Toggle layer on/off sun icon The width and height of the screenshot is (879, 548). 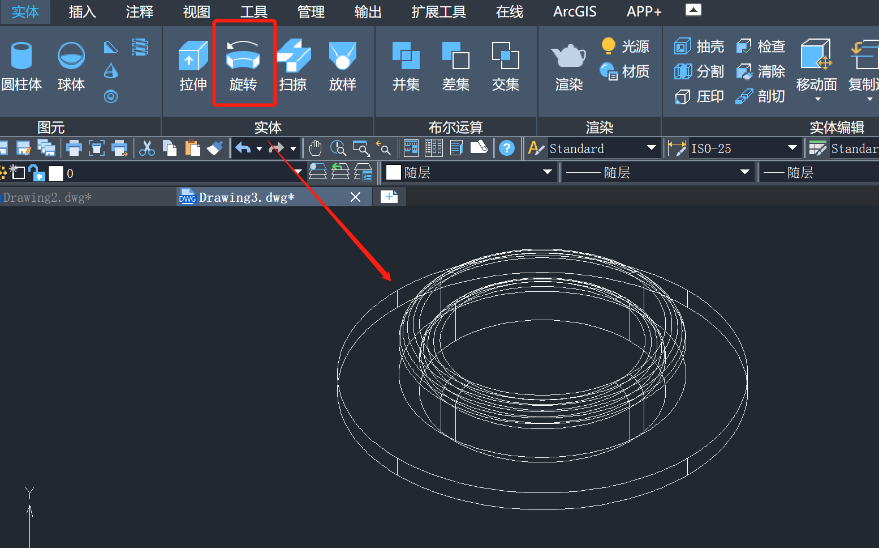click(x=4, y=173)
